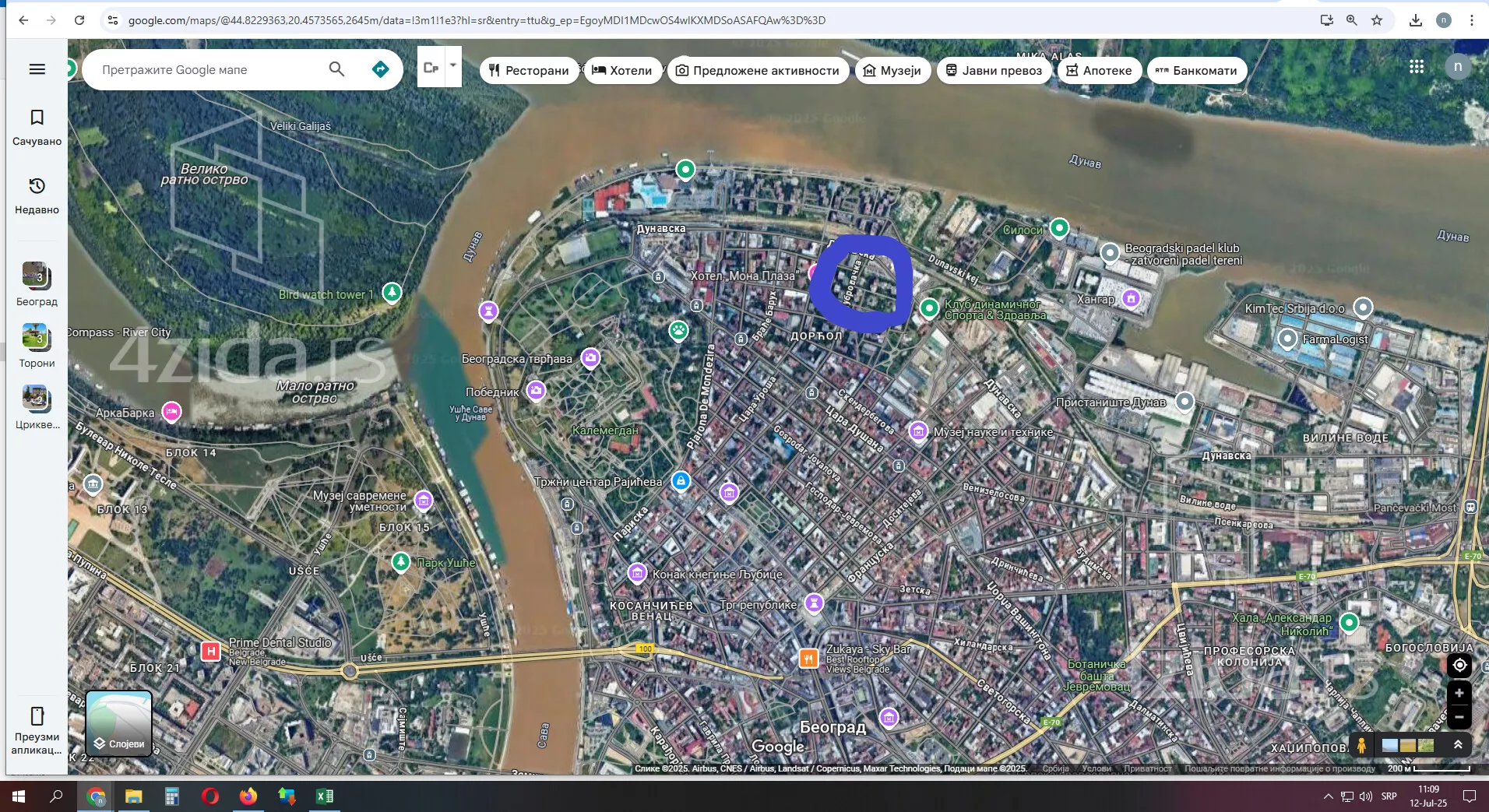Open the Приватност privacy link in footer
The width and height of the screenshot is (1489, 812).
click(1147, 768)
